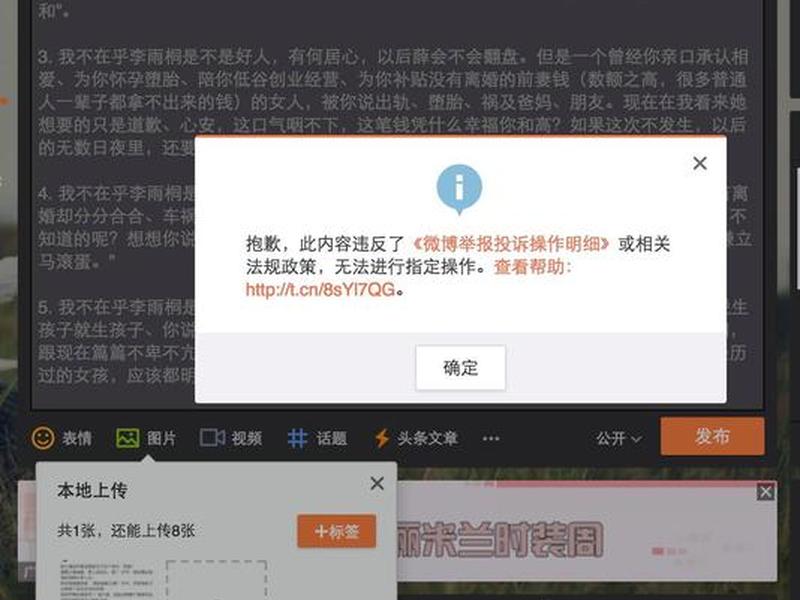Click the 表情 label
The height and width of the screenshot is (600, 800).
(x=77, y=438)
